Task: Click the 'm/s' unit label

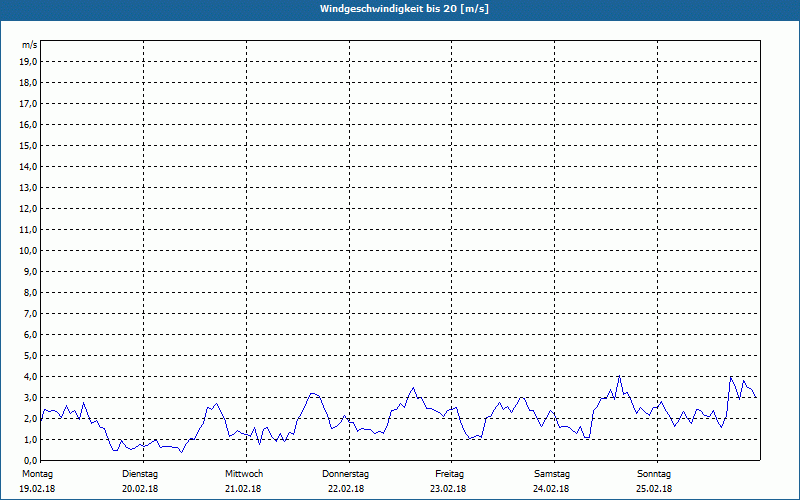Action: pyautogui.click(x=30, y=45)
